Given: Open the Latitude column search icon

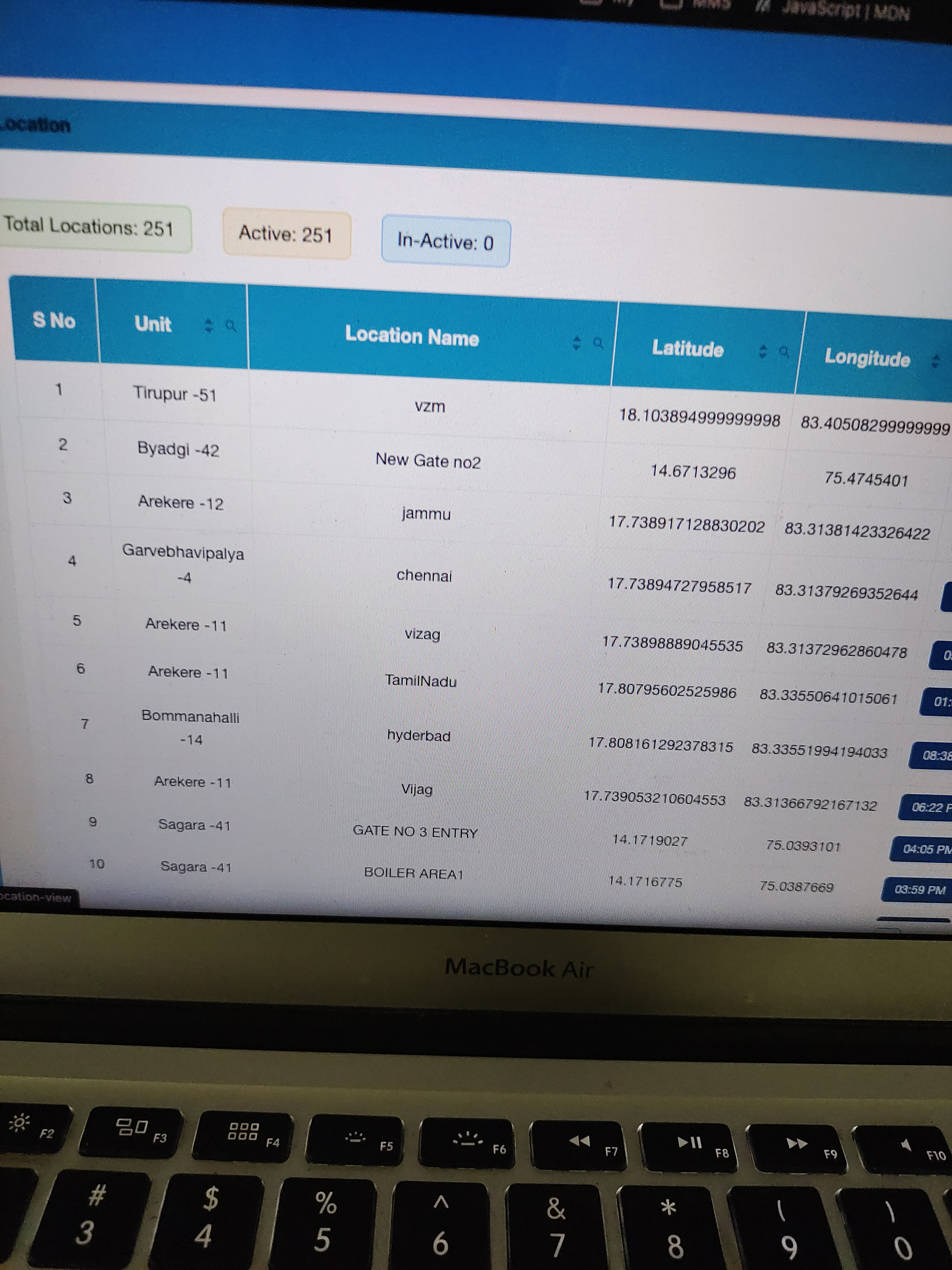Looking at the screenshot, I should click(783, 351).
